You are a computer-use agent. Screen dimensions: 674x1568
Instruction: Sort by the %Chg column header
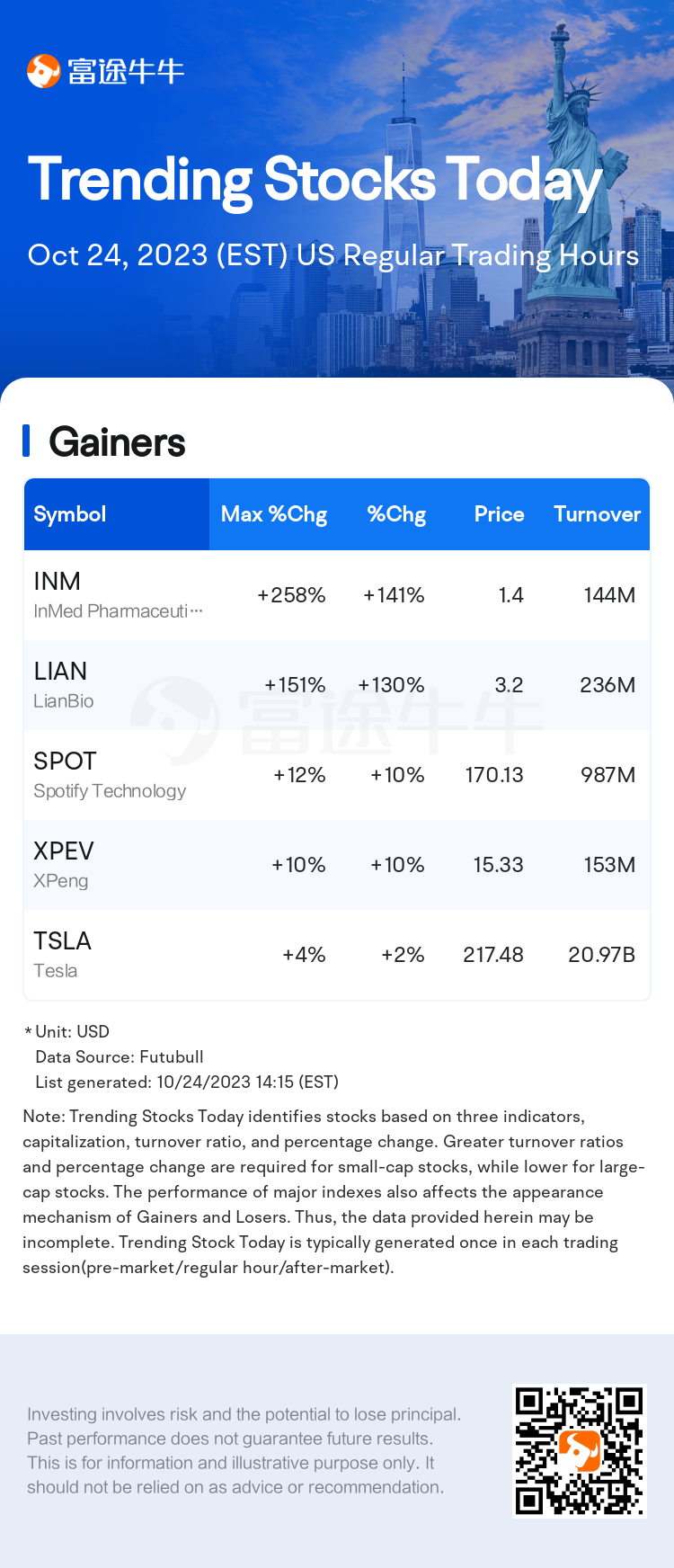pos(396,514)
